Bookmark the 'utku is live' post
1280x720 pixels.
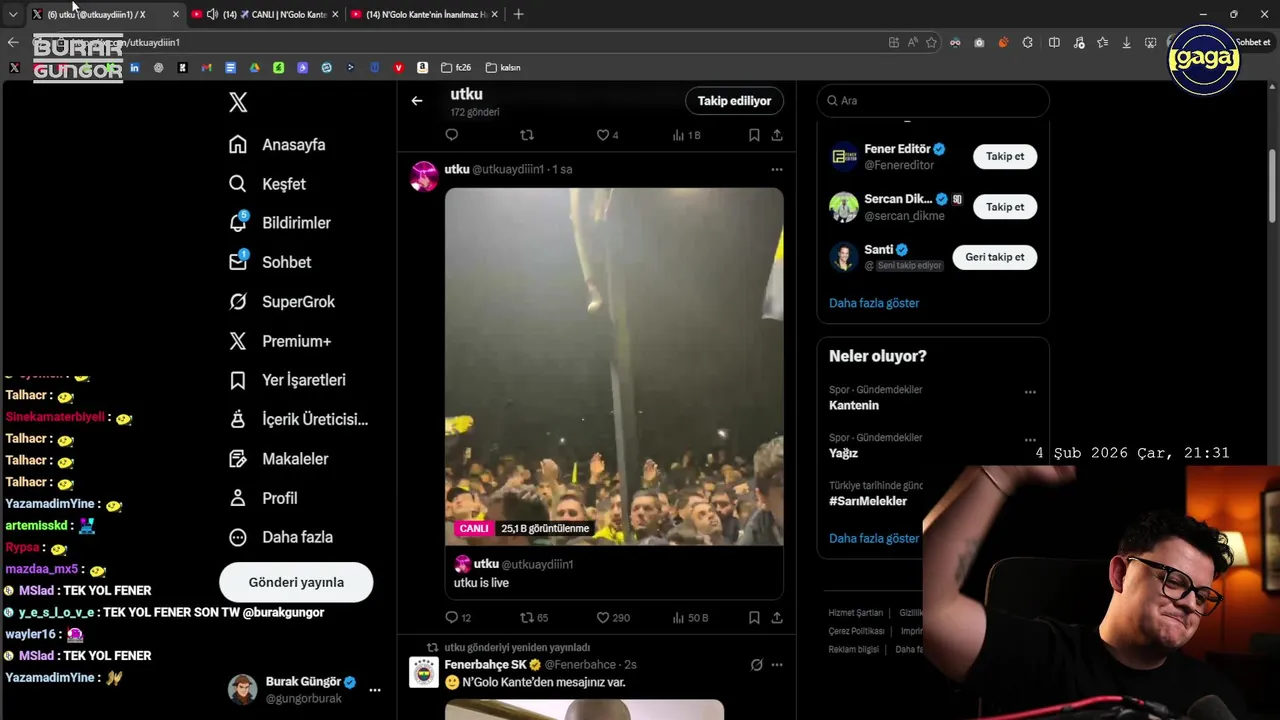pyautogui.click(x=754, y=618)
